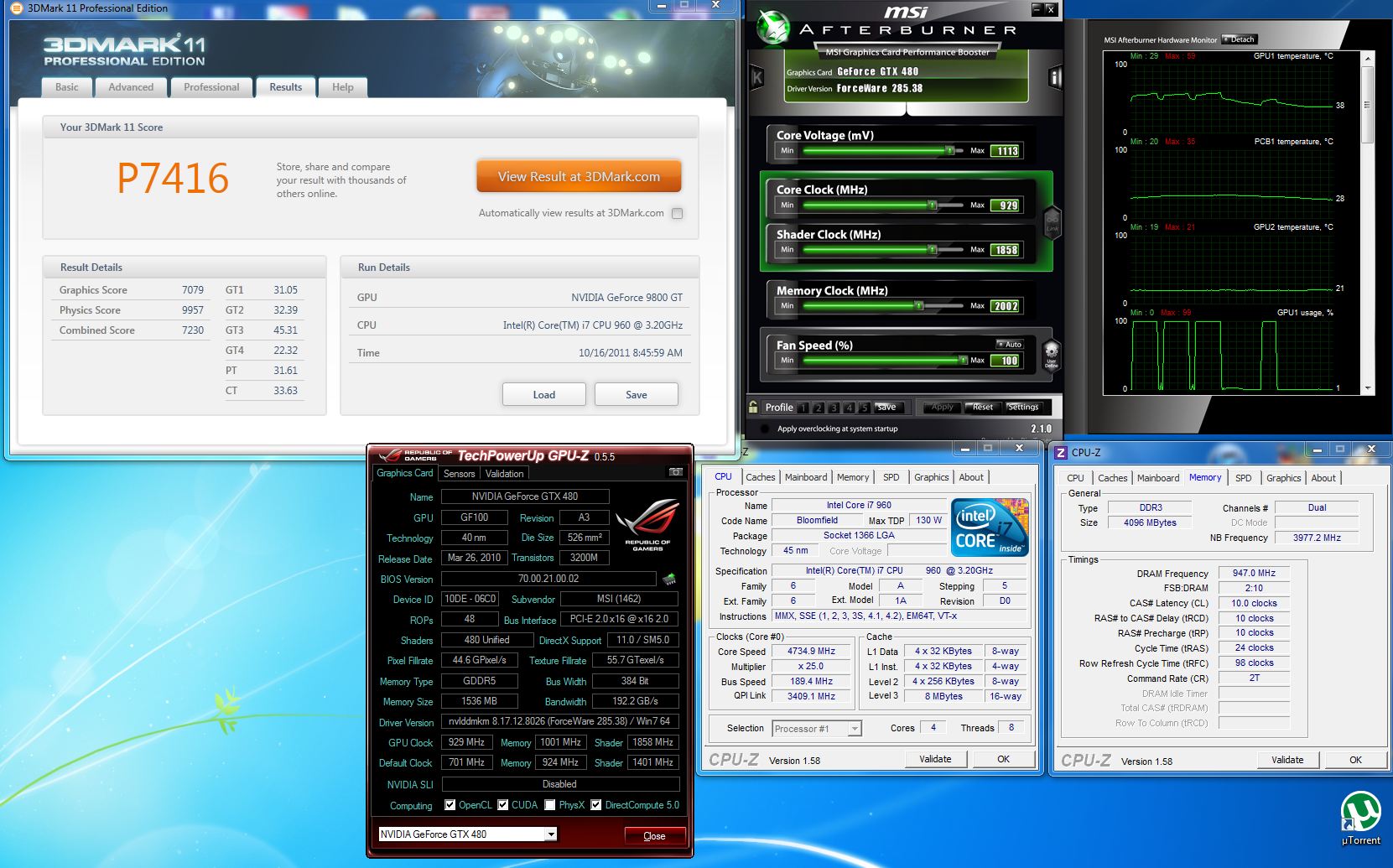Toggle the DirectCompute 5.0 checkbox
Viewport: 1393px width, 868px height.
coord(596,805)
